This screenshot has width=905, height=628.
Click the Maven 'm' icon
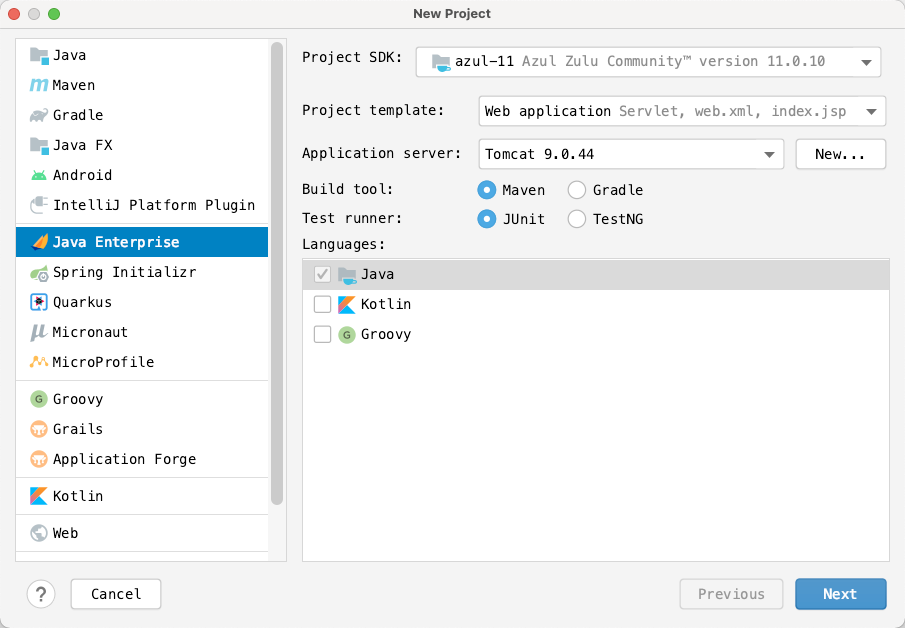[x=39, y=85]
